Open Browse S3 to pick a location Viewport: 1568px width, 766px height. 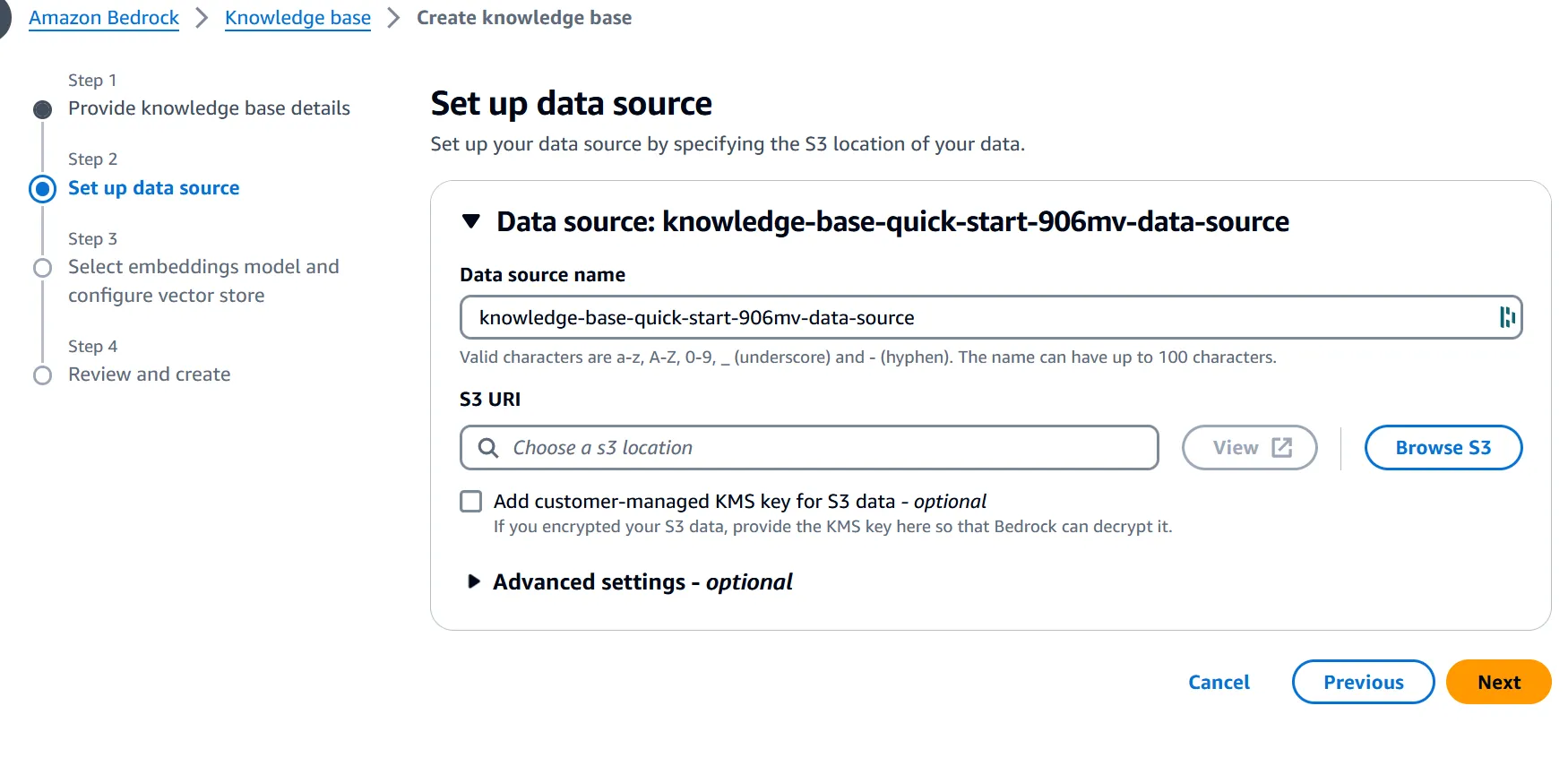[x=1443, y=447]
